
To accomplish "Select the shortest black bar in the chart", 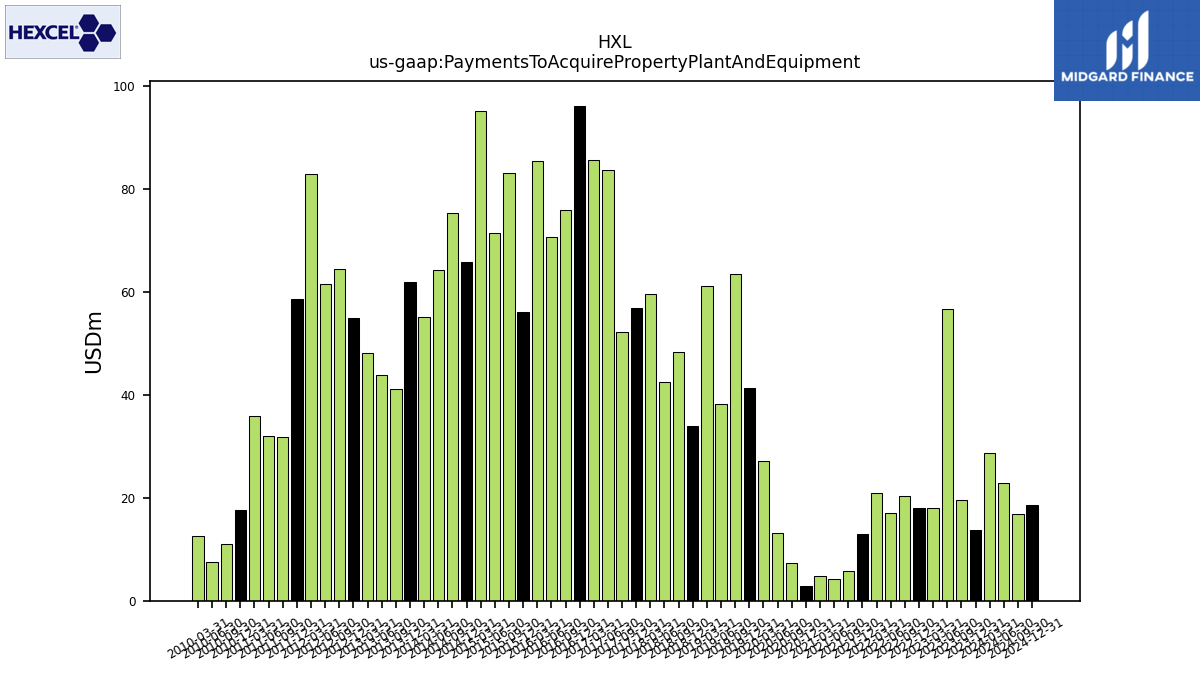I will [806, 594].
